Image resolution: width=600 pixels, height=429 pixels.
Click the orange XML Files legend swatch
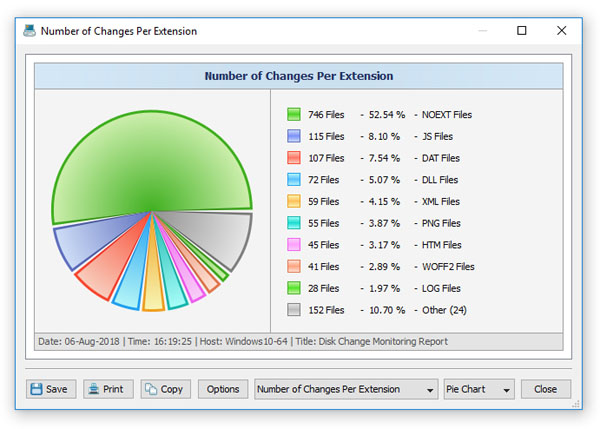tap(294, 202)
